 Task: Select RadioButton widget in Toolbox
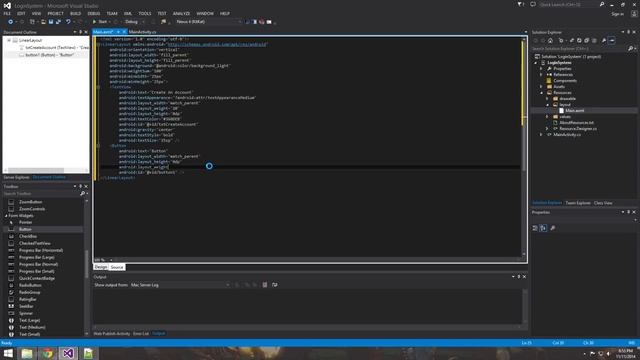click(30, 285)
